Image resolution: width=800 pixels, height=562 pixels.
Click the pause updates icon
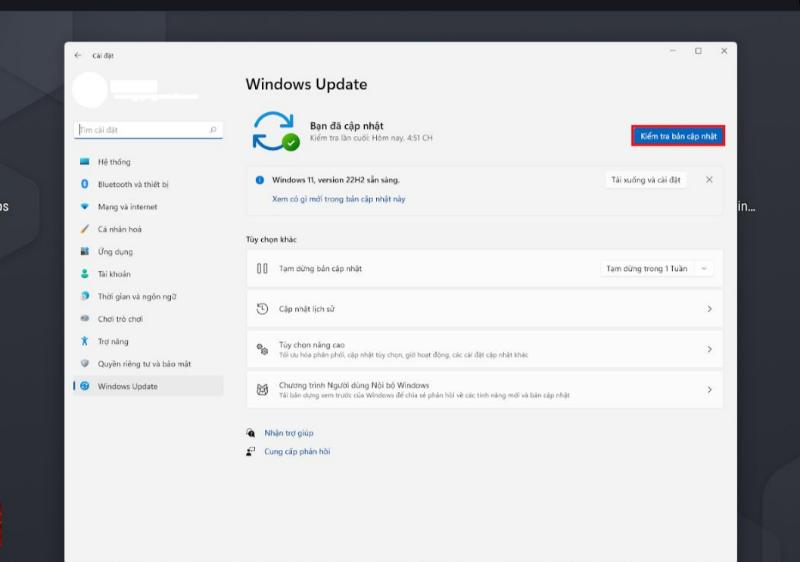(262, 268)
